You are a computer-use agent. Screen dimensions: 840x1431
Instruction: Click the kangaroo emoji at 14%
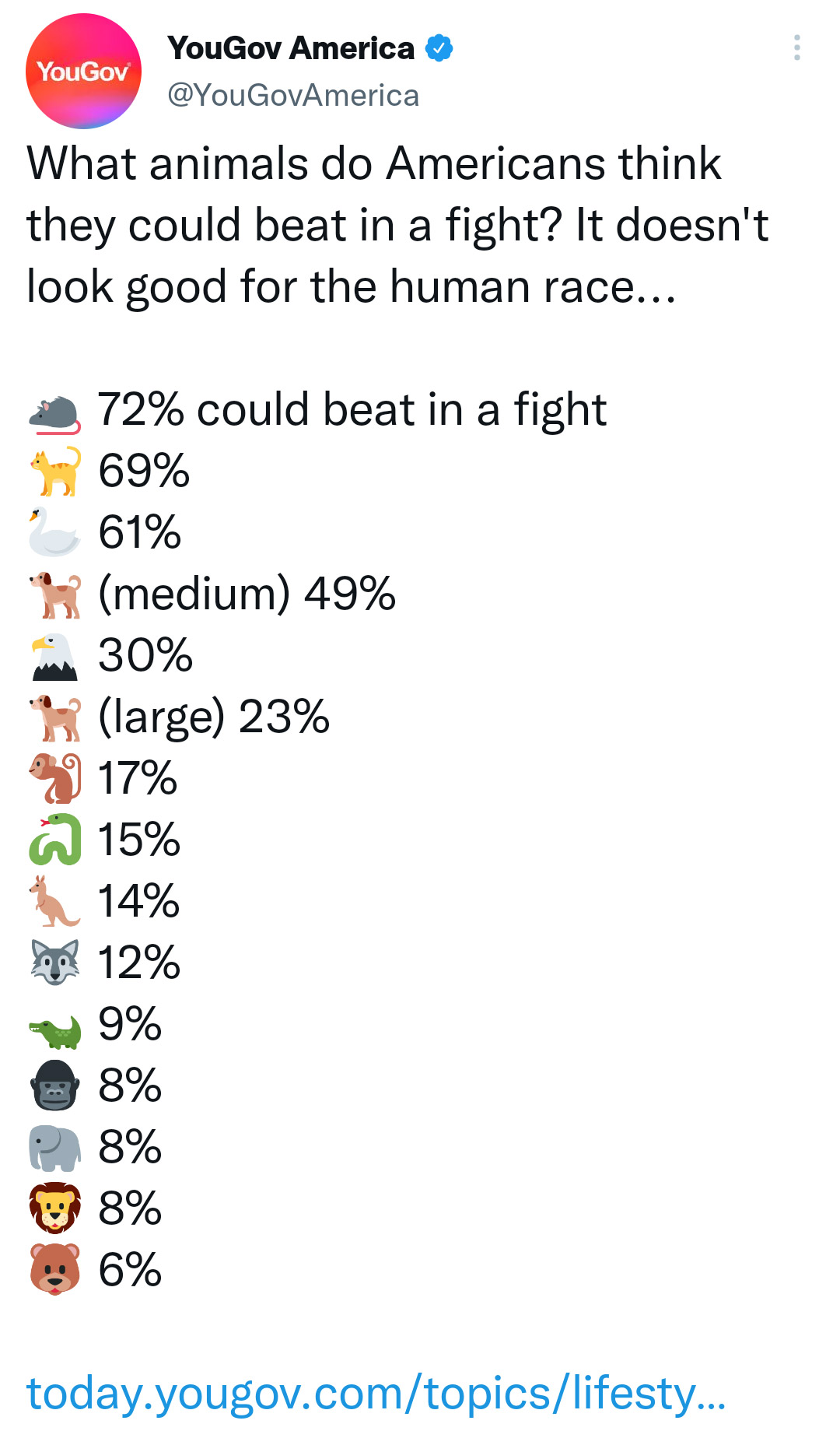coord(54,901)
